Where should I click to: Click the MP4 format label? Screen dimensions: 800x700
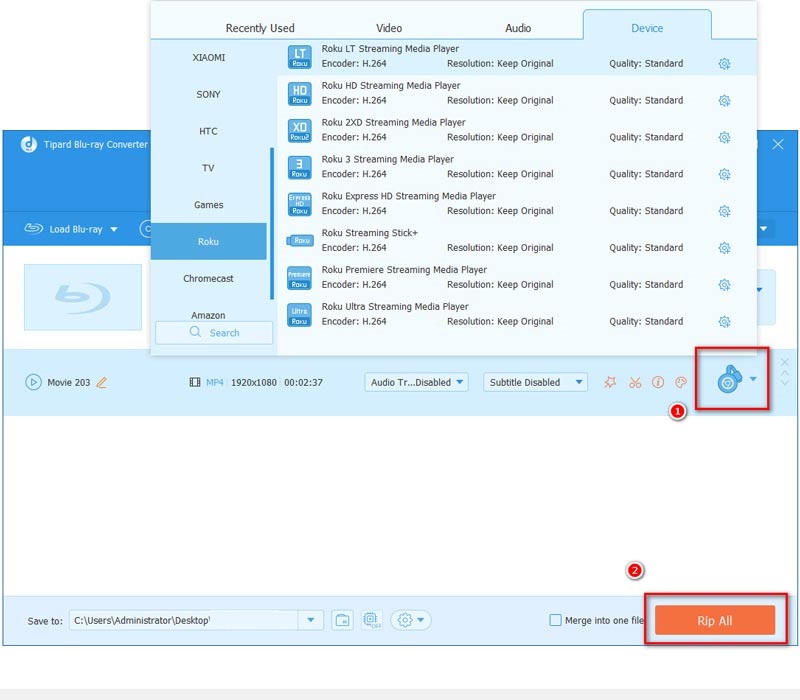tap(215, 382)
